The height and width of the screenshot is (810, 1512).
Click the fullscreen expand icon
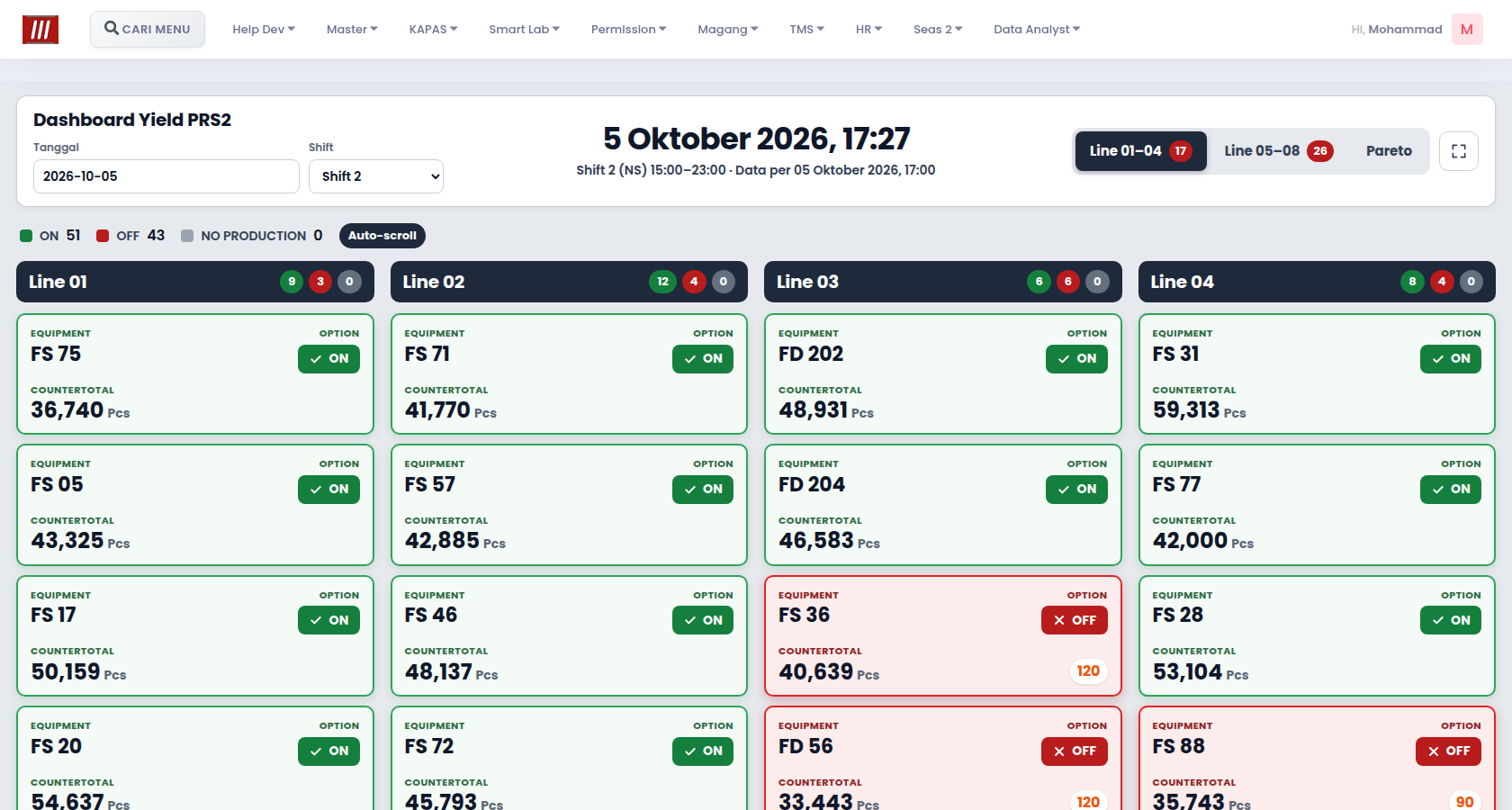tap(1459, 151)
